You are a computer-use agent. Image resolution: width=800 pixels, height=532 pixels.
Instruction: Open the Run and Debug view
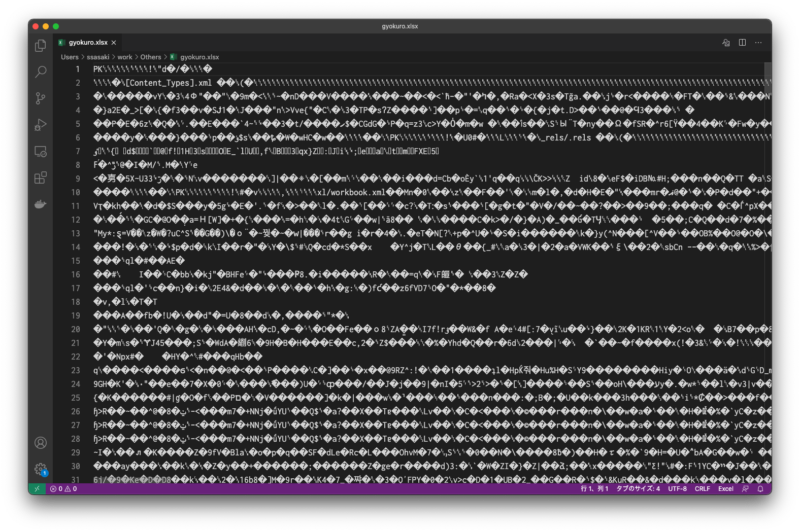click(x=41, y=124)
